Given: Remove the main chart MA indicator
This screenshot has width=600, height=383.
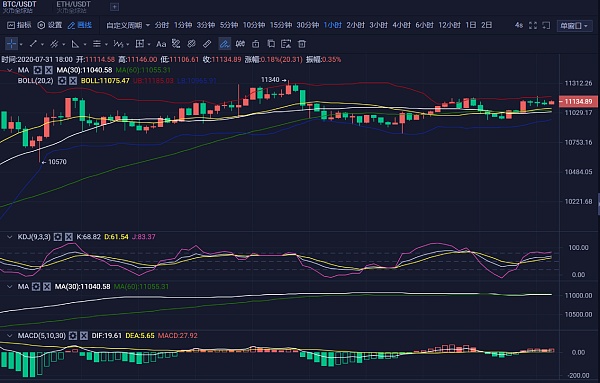Looking at the screenshot, I should click(49, 70).
